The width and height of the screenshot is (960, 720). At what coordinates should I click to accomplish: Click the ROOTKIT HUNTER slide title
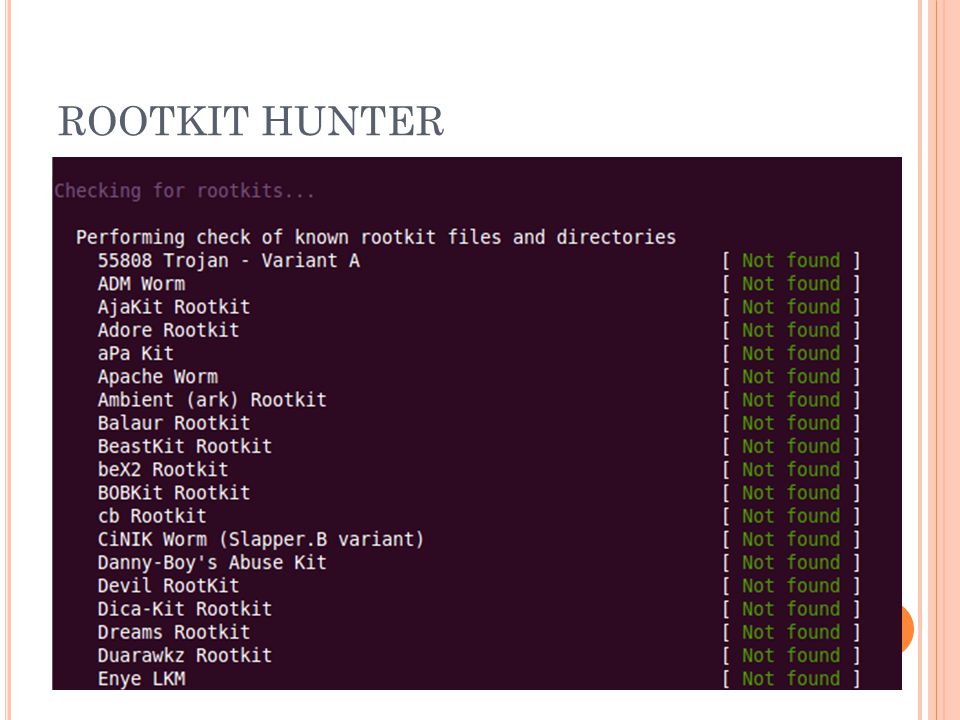250,121
